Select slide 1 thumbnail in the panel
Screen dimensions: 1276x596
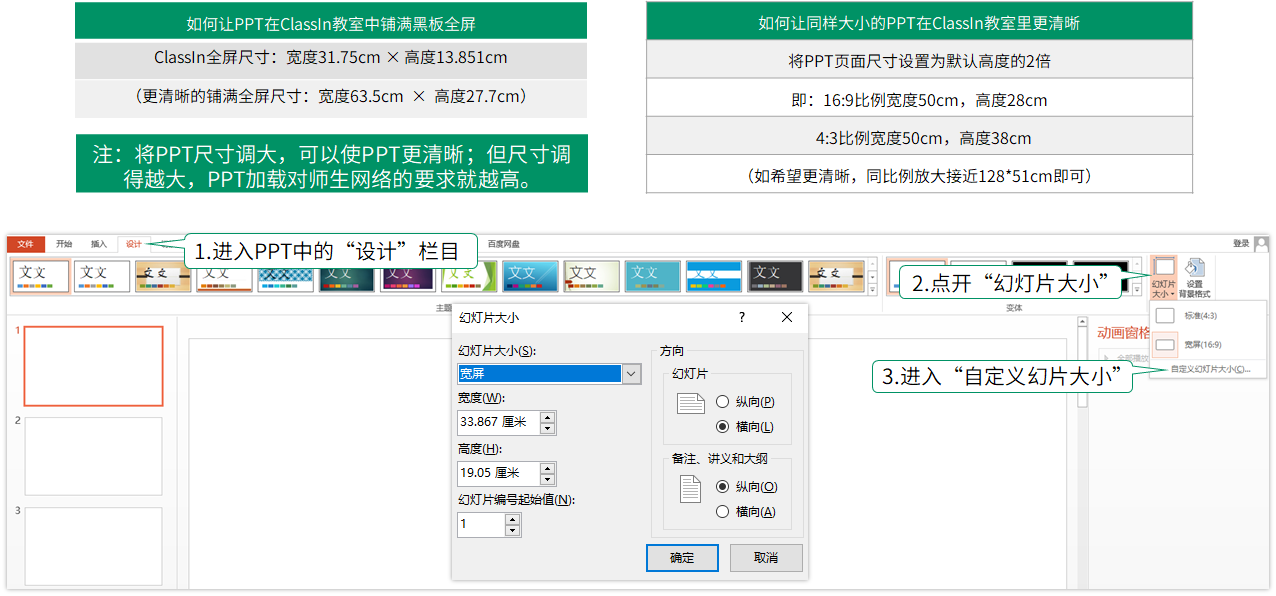click(x=94, y=366)
